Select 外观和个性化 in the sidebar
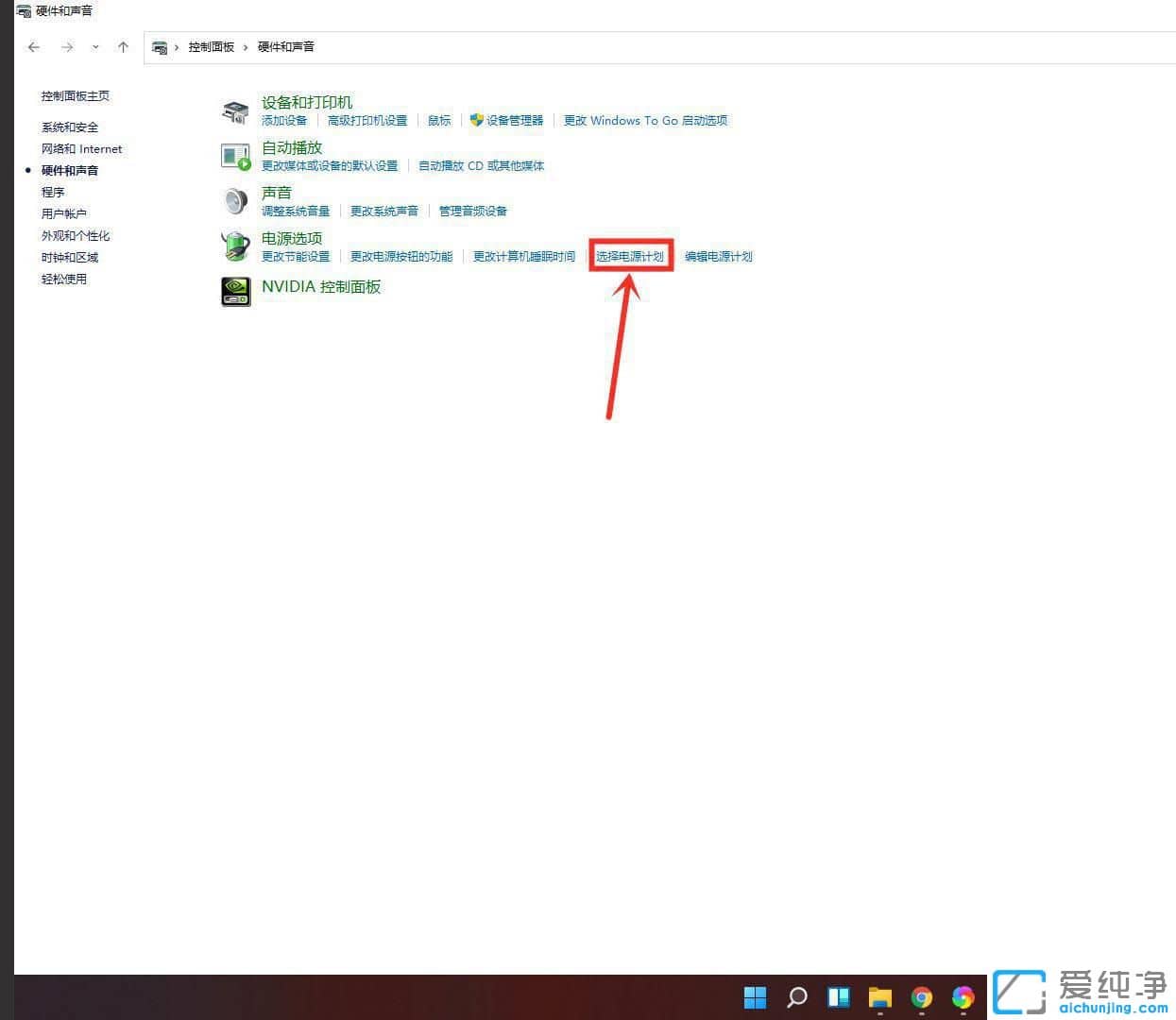Image resolution: width=1176 pixels, height=1020 pixels. point(76,235)
